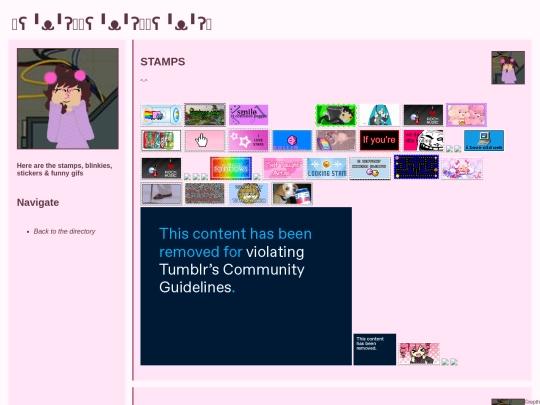Click the rock music stamp above walking legs stamp
Screen dimensions: 540x405
point(161,168)
